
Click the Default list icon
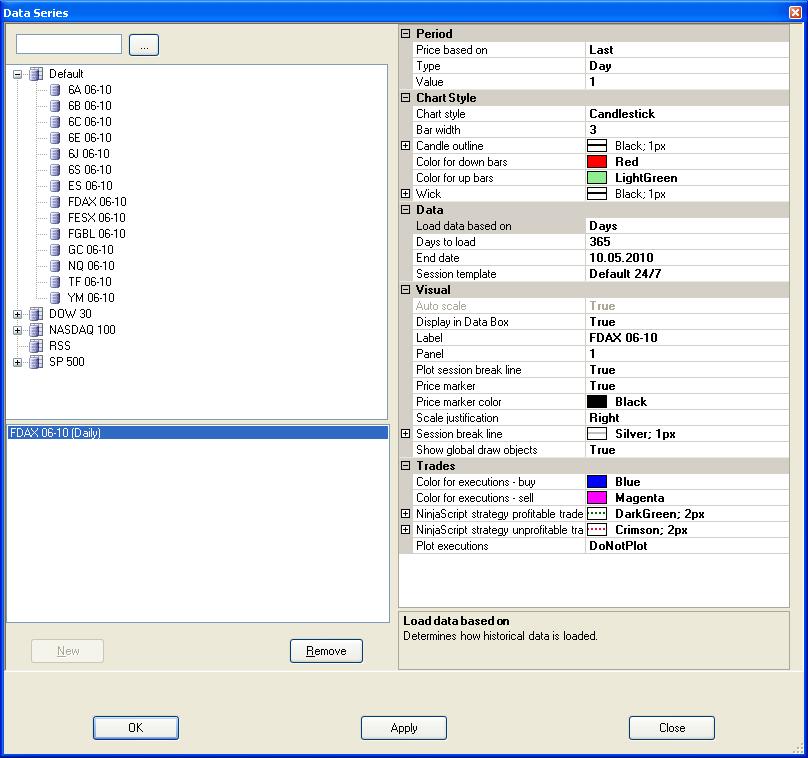(x=36, y=74)
